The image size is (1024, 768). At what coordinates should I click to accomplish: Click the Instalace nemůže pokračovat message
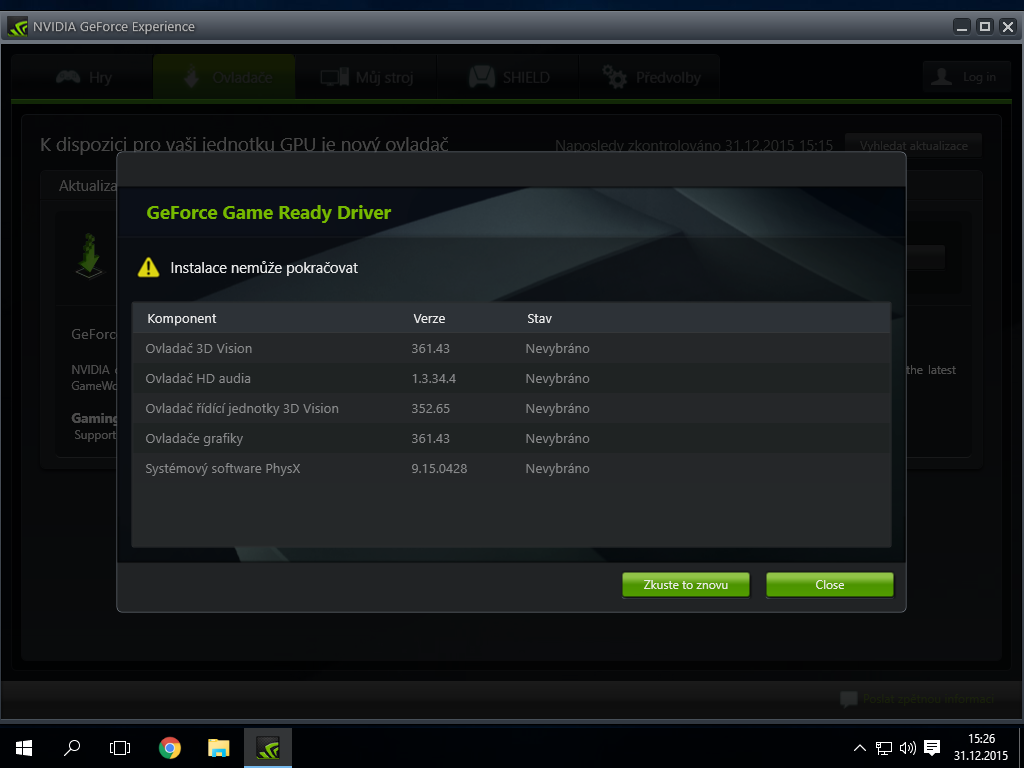(x=264, y=268)
